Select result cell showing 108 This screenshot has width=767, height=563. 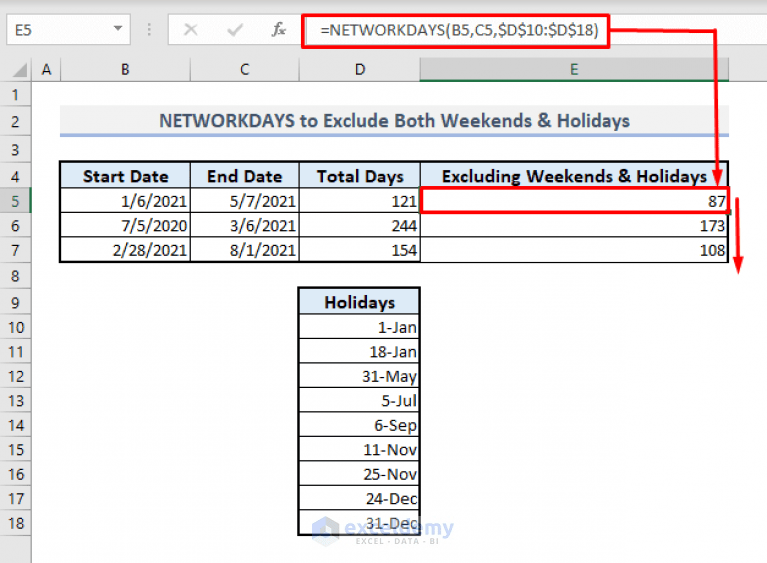tap(574, 250)
